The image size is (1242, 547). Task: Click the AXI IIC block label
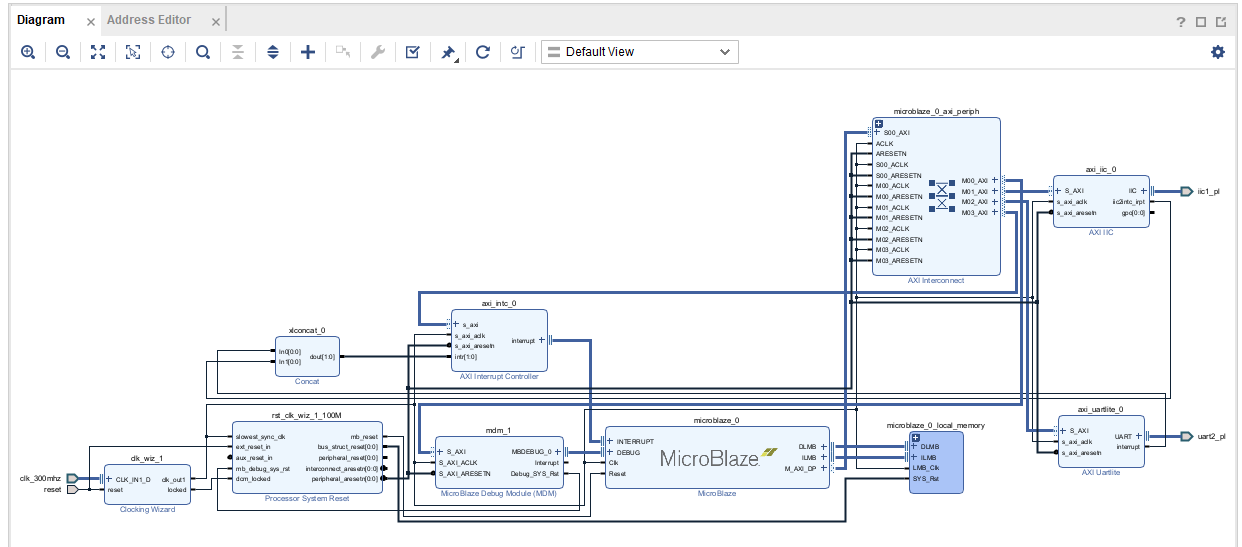pyautogui.click(x=1100, y=232)
